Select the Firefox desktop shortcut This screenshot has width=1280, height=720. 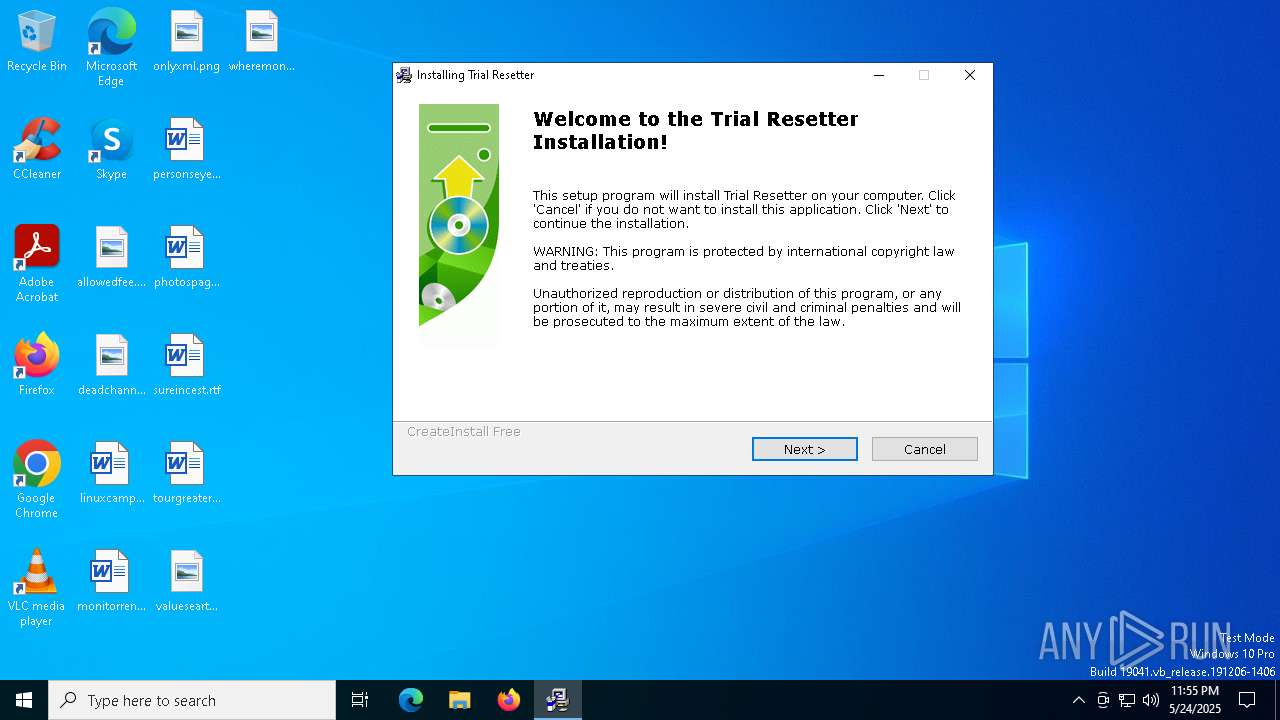click(37, 366)
